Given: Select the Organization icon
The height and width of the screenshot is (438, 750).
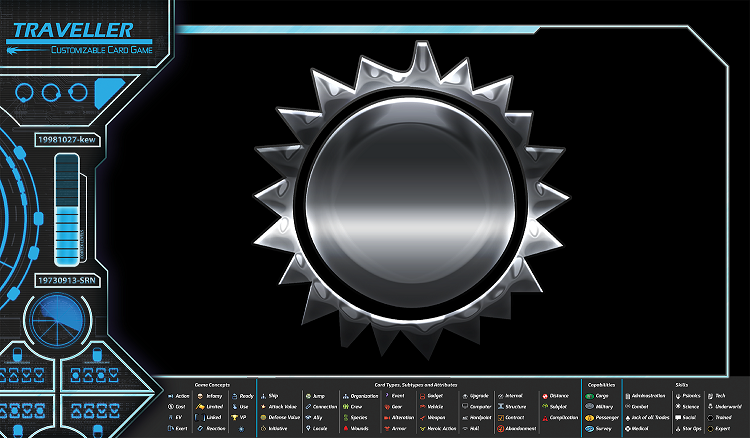Looking at the screenshot, I should pyautogui.click(x=345, y=396).
